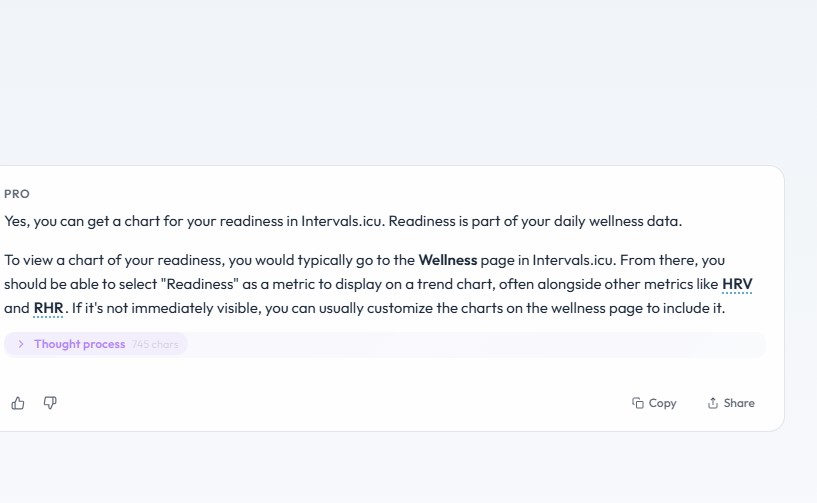Like the response with thumbs up
The height and width of the screenshot is (503, 817).
(18, 403)
